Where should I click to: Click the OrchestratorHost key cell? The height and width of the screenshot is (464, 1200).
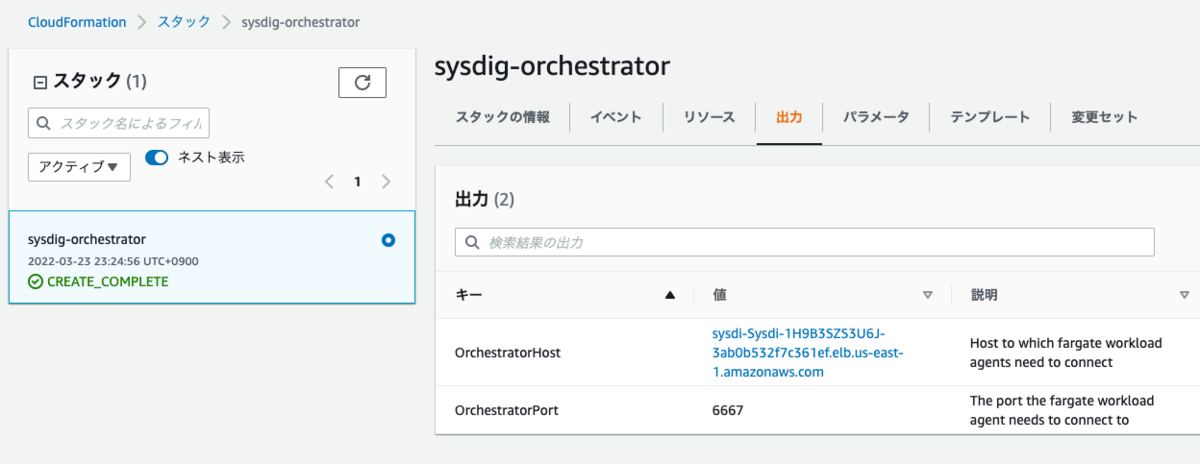pos(507,352)
